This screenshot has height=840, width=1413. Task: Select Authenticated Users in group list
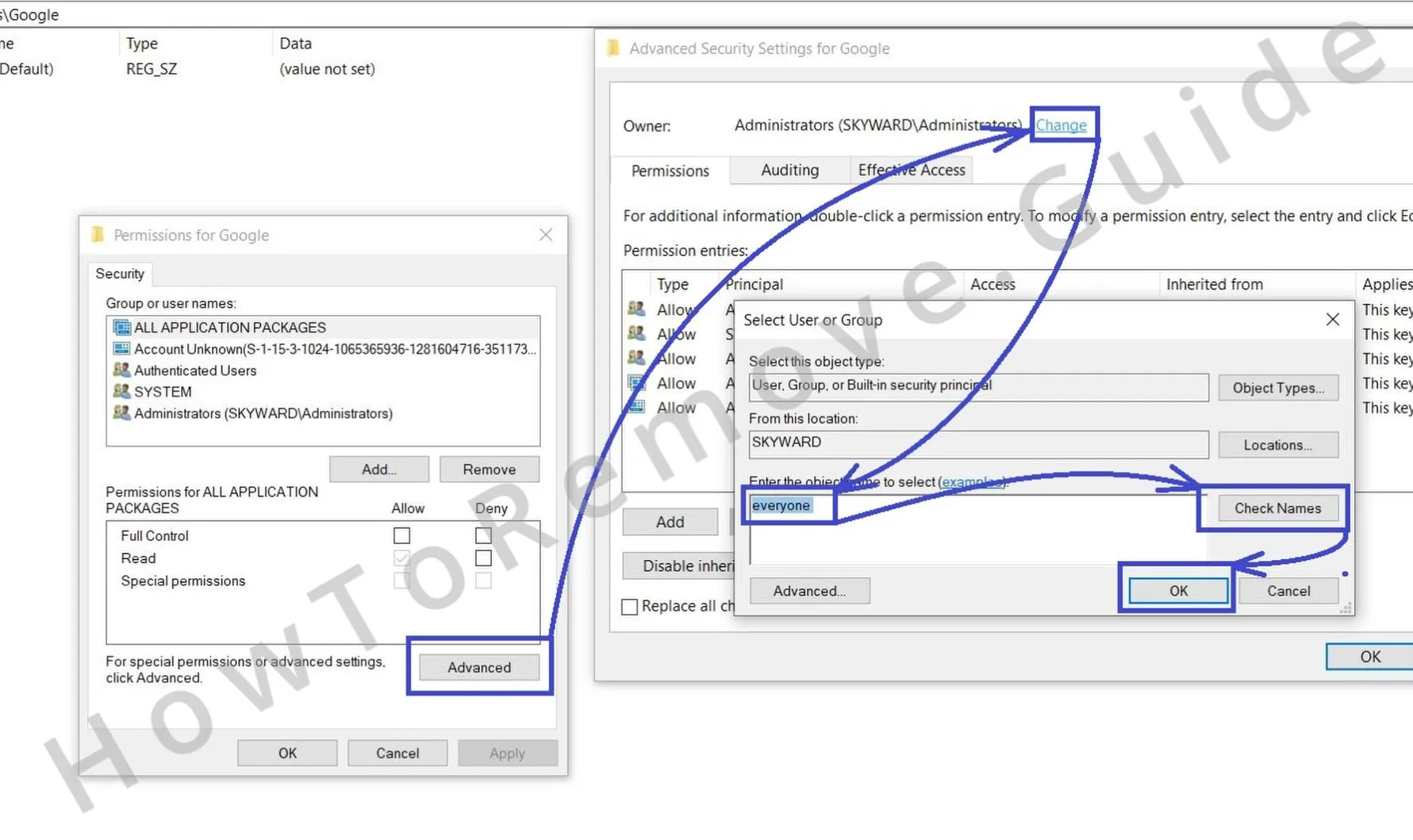tap(195, 370)
